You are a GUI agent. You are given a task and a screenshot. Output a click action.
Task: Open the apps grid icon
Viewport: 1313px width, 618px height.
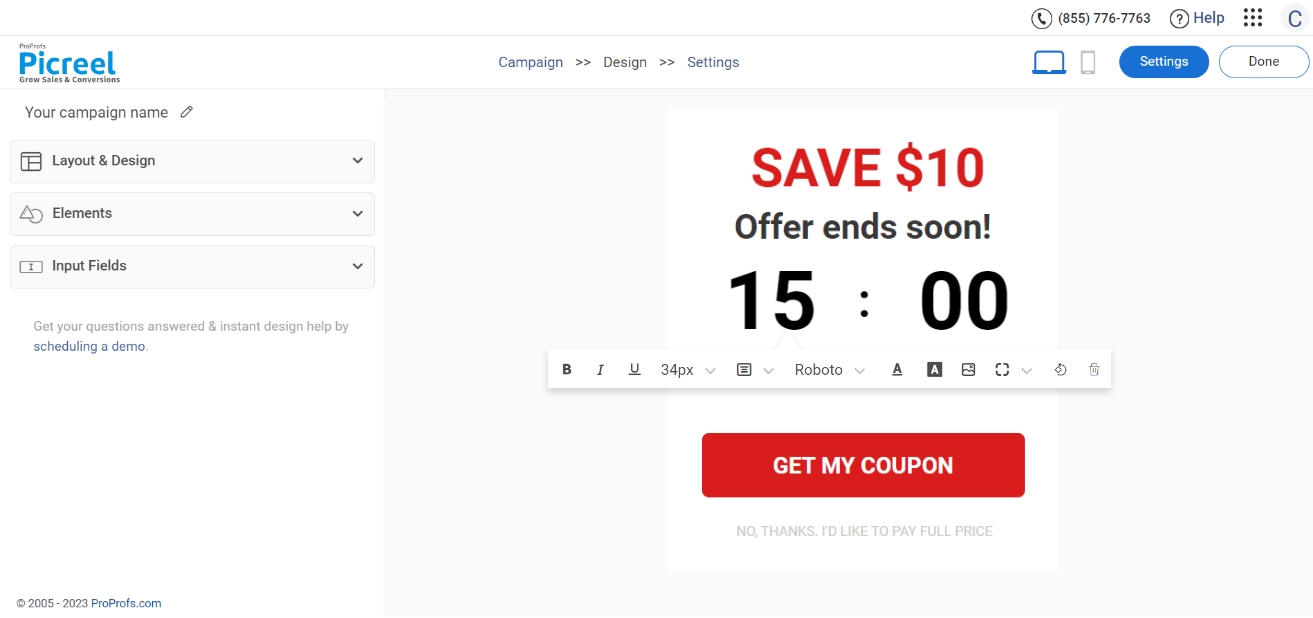click(x=1252, y=18)
